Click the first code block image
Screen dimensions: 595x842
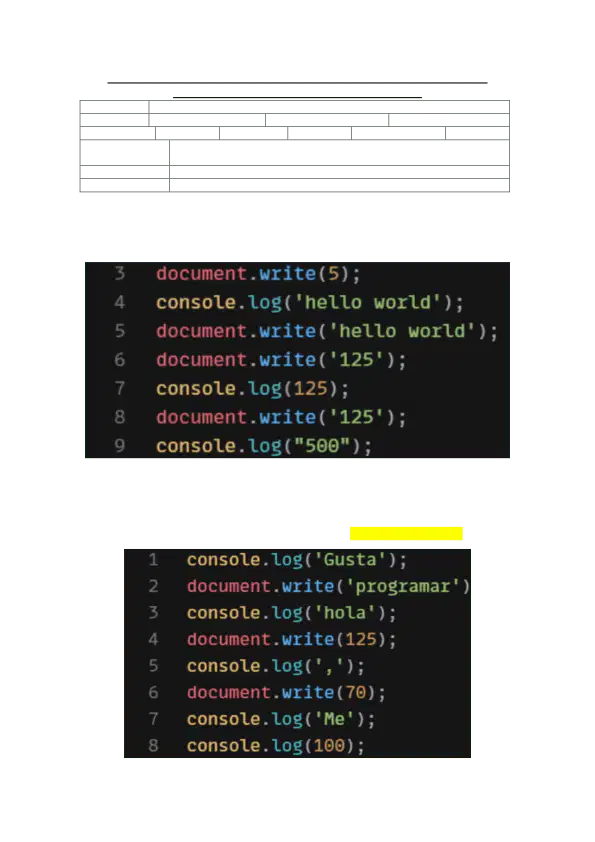coord(297,360)
